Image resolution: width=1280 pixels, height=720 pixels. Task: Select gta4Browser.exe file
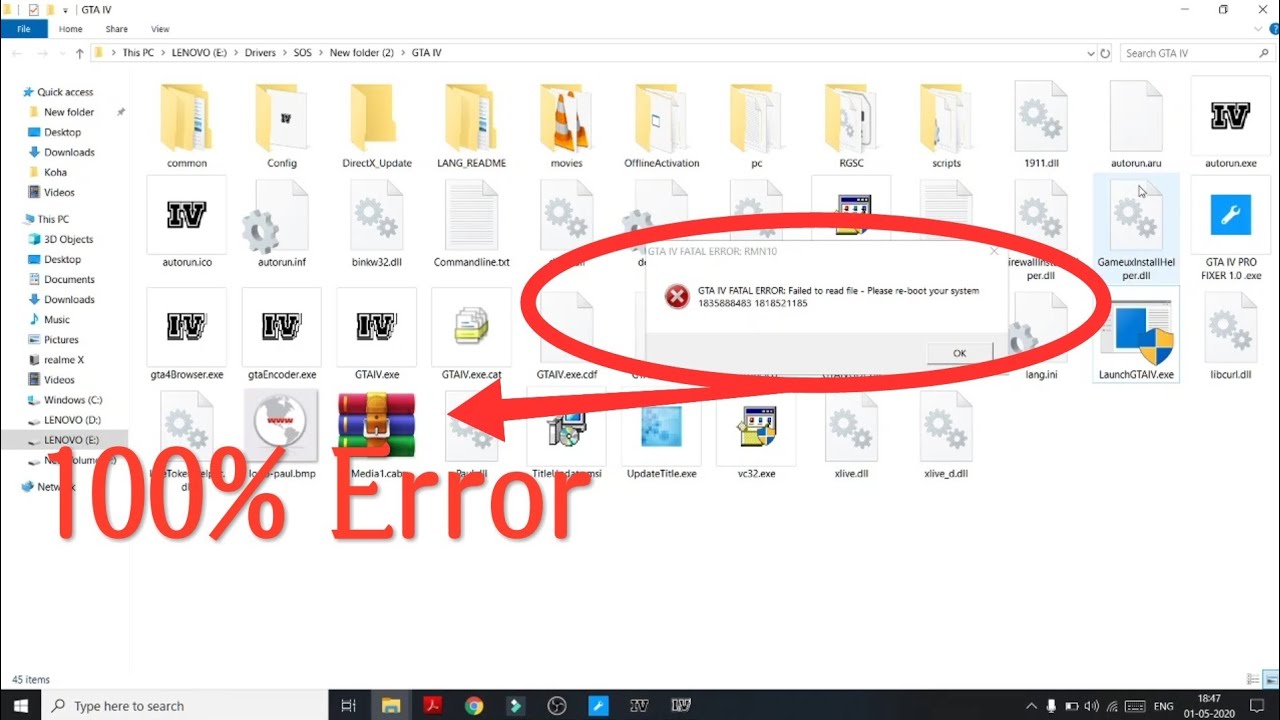187,335
